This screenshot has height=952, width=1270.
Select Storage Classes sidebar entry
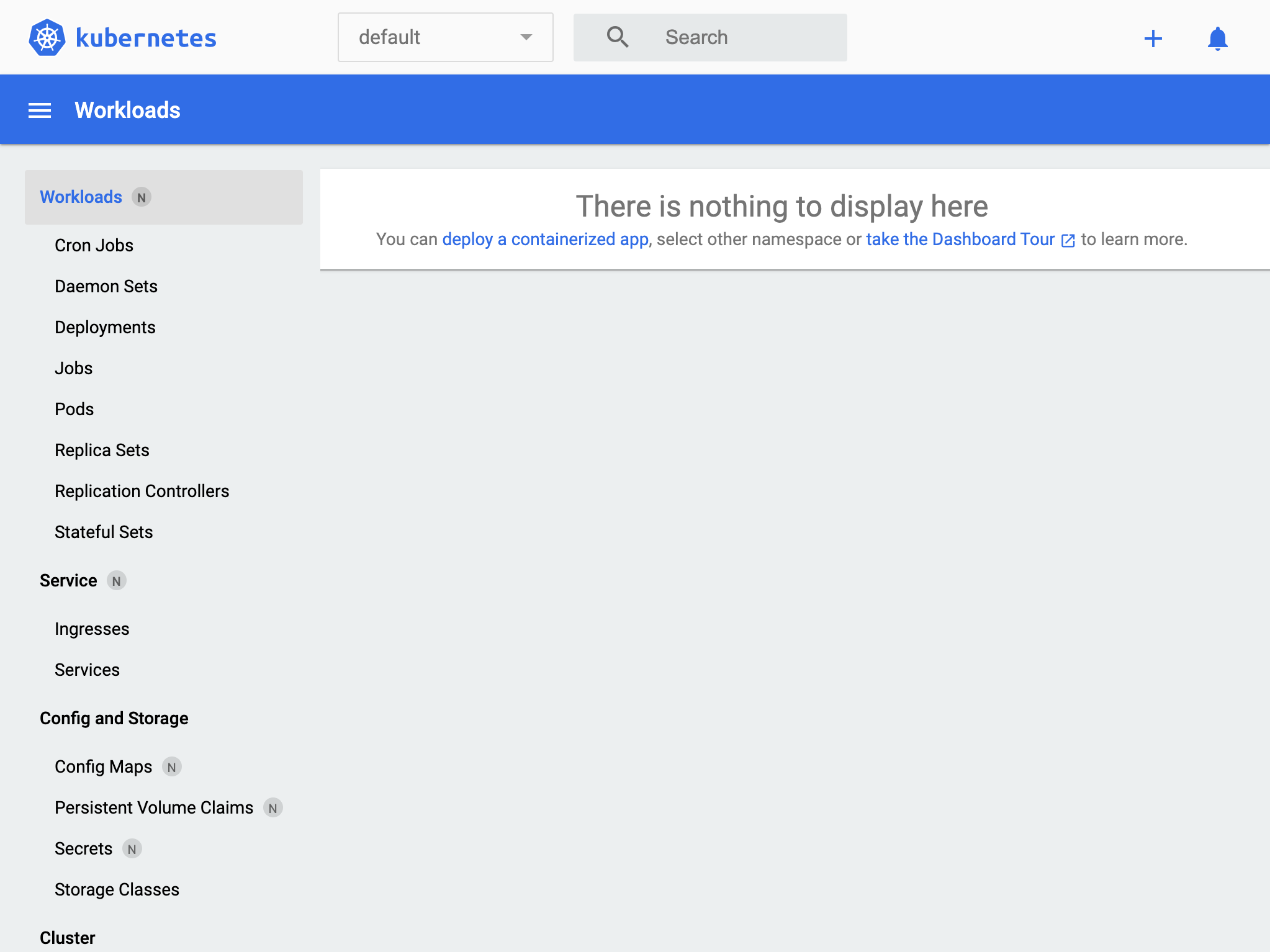[117, 890]
